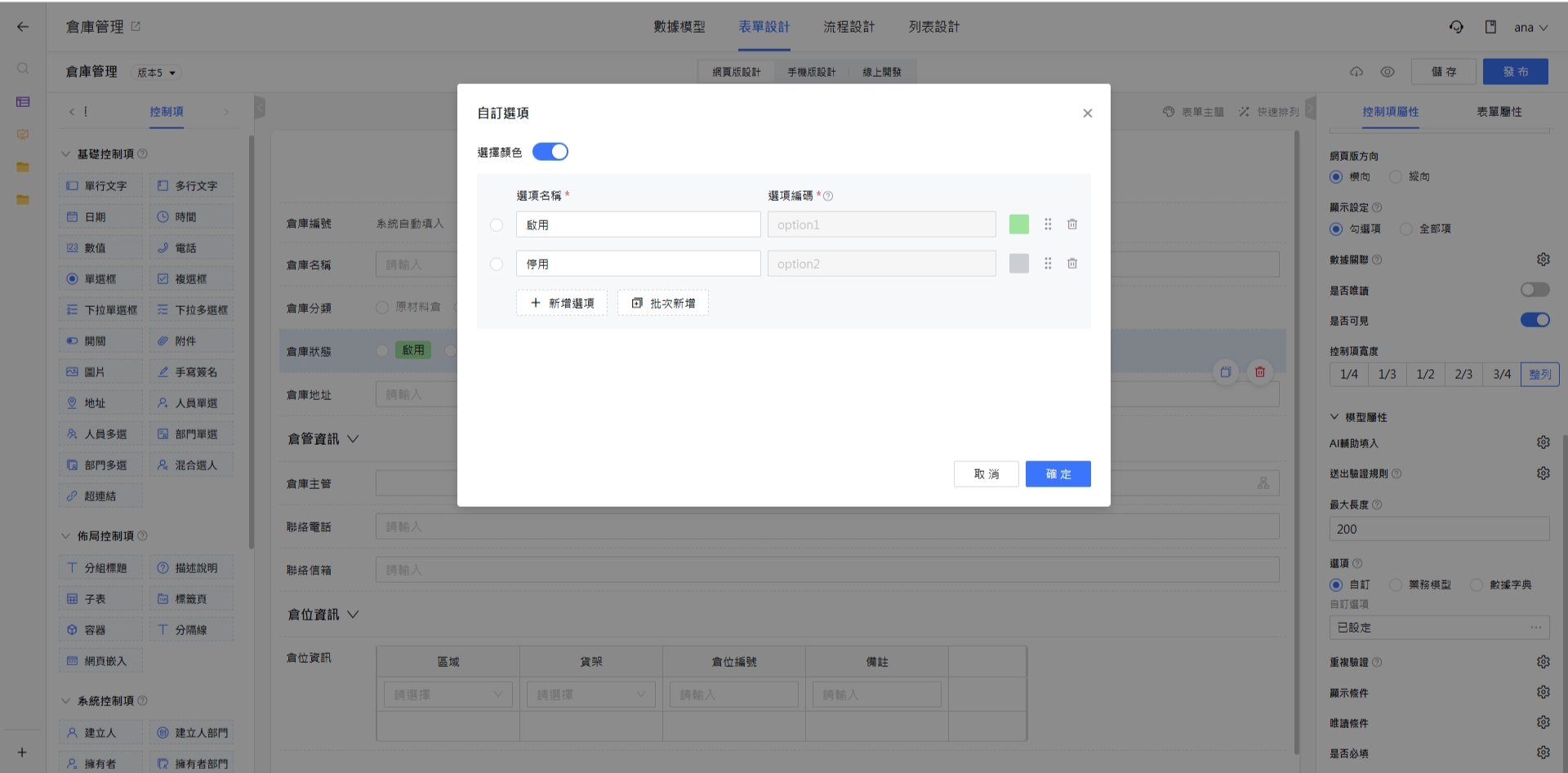Edit the 停用 option name field
Screen dimensions: 1568x773
pyautogui.click(x=639, y=264)
